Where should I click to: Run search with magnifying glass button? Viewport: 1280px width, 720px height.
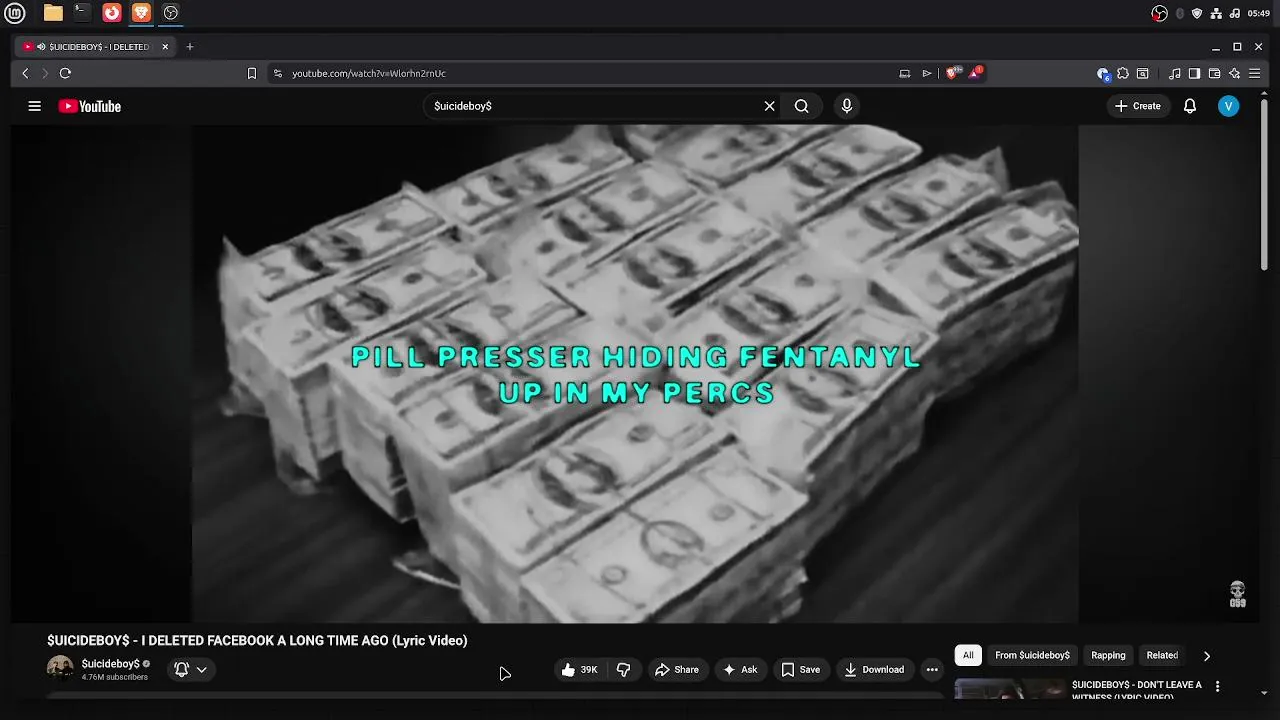coord(801,106)
